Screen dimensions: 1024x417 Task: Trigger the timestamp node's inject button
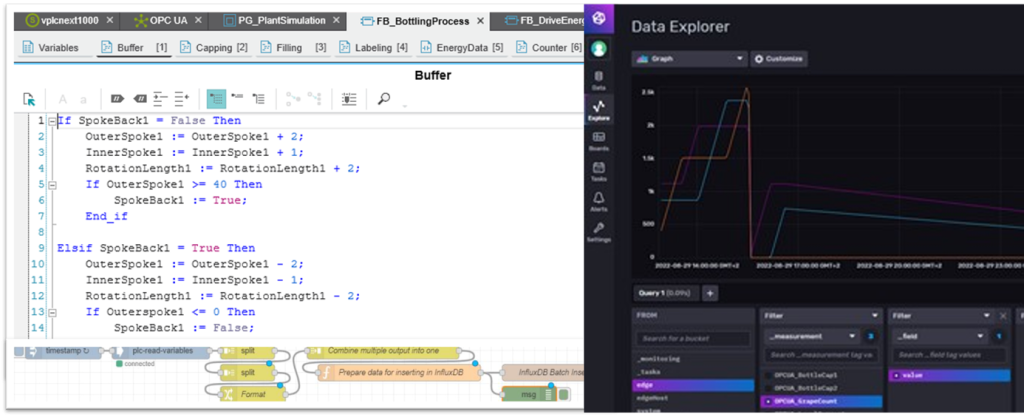coord(20,352)
